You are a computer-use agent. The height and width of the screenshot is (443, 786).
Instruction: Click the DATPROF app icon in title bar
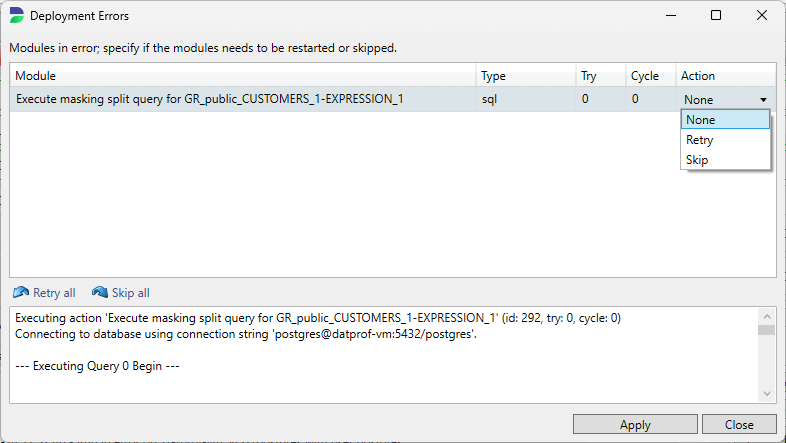point(17,16)
